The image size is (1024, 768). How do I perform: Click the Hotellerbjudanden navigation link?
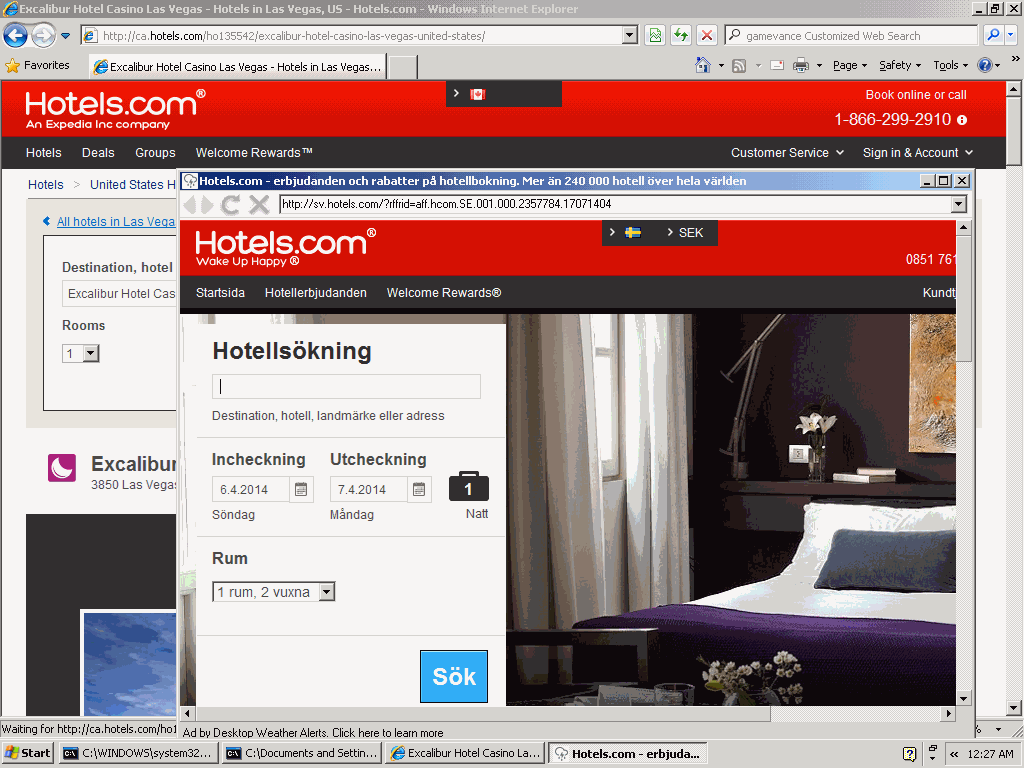point(315,293)
